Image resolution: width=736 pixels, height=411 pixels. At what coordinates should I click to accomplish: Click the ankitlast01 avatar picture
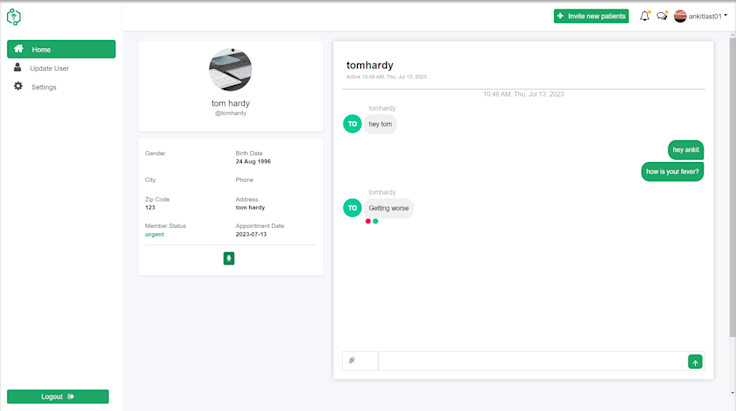click(x=680, y=16)
